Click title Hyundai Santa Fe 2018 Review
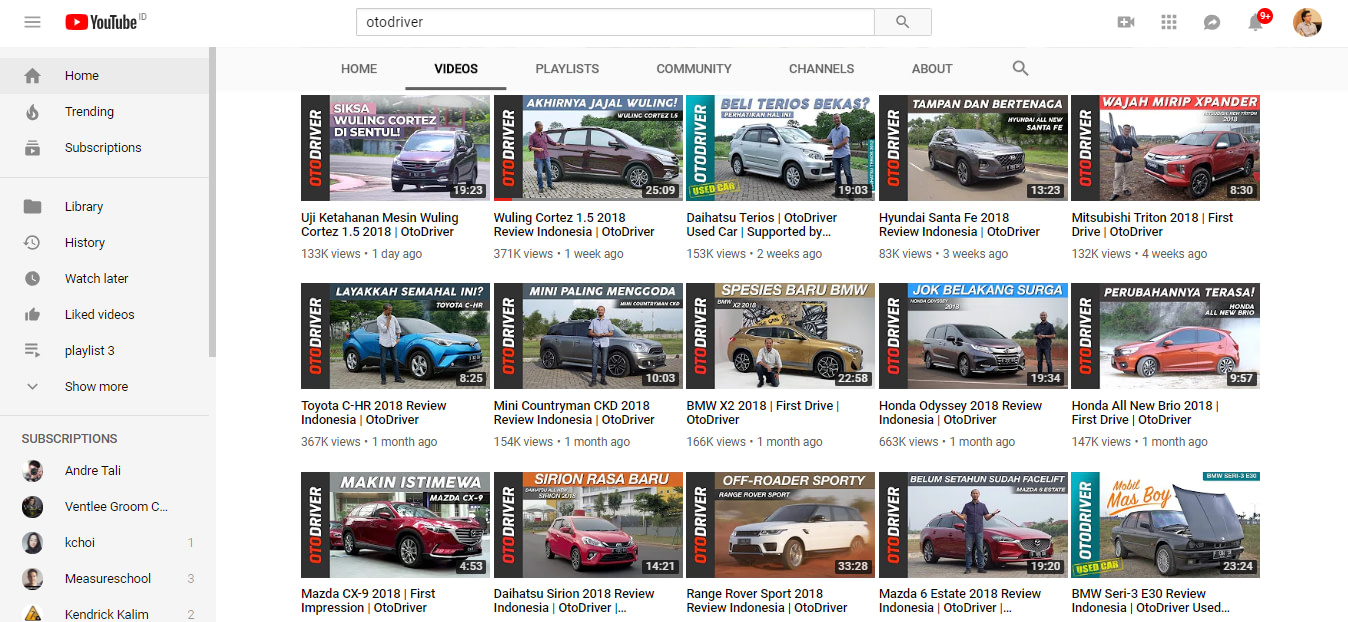This screenshot has width=1348, height=622. (960, 225)
